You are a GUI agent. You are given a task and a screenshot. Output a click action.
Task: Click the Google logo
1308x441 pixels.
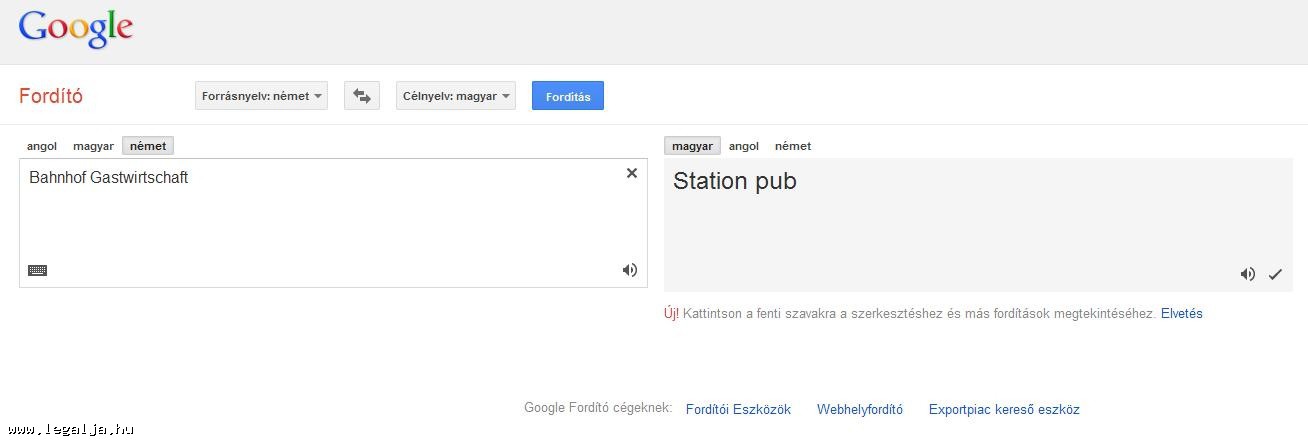click(x=76, y=29)
